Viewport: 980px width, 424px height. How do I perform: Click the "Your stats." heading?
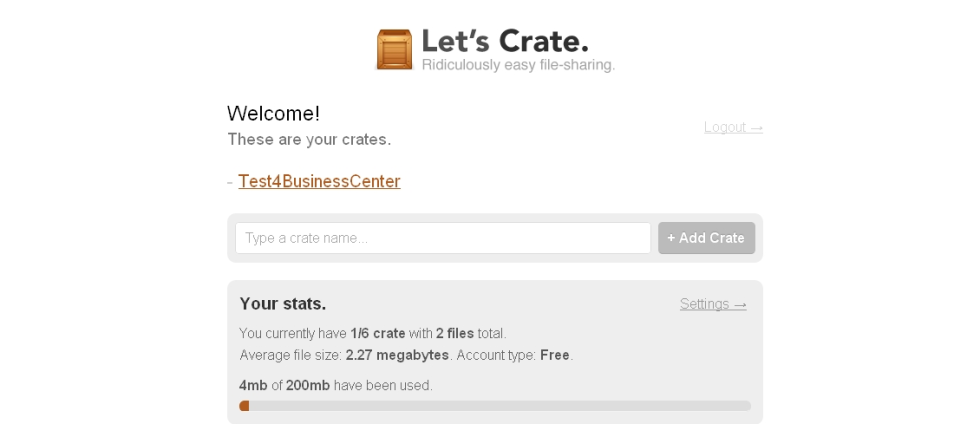[283, 303]
